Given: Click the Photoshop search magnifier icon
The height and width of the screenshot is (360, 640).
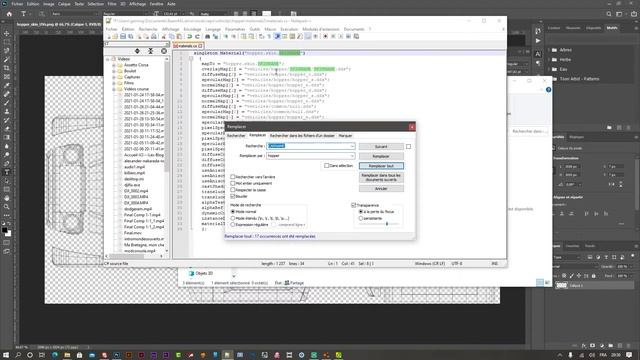Looking at the screenshot, I should [609, 14].
